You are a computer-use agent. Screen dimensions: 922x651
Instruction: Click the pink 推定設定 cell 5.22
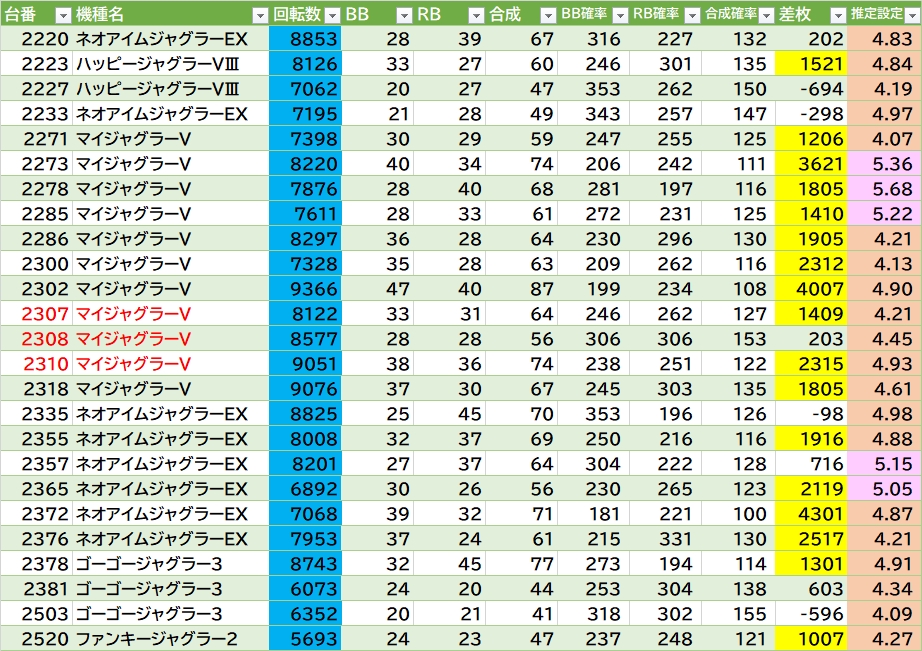(x=884, y=213)
